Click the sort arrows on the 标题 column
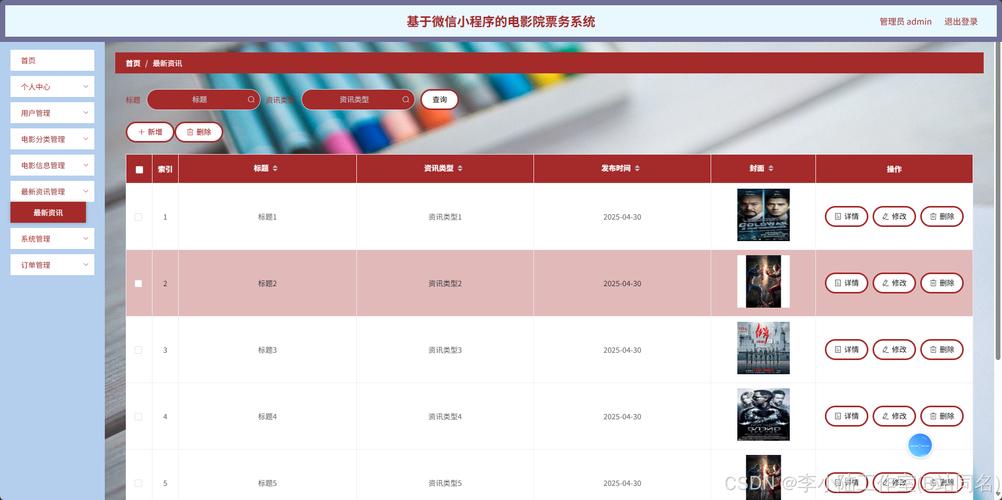 [275, 169]
